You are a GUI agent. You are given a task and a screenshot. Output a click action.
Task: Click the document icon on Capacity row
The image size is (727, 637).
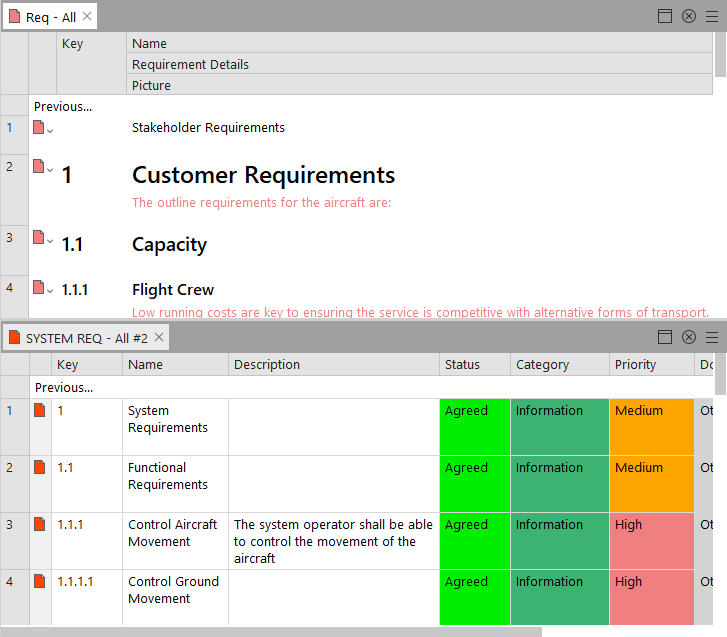coord(39,237)
